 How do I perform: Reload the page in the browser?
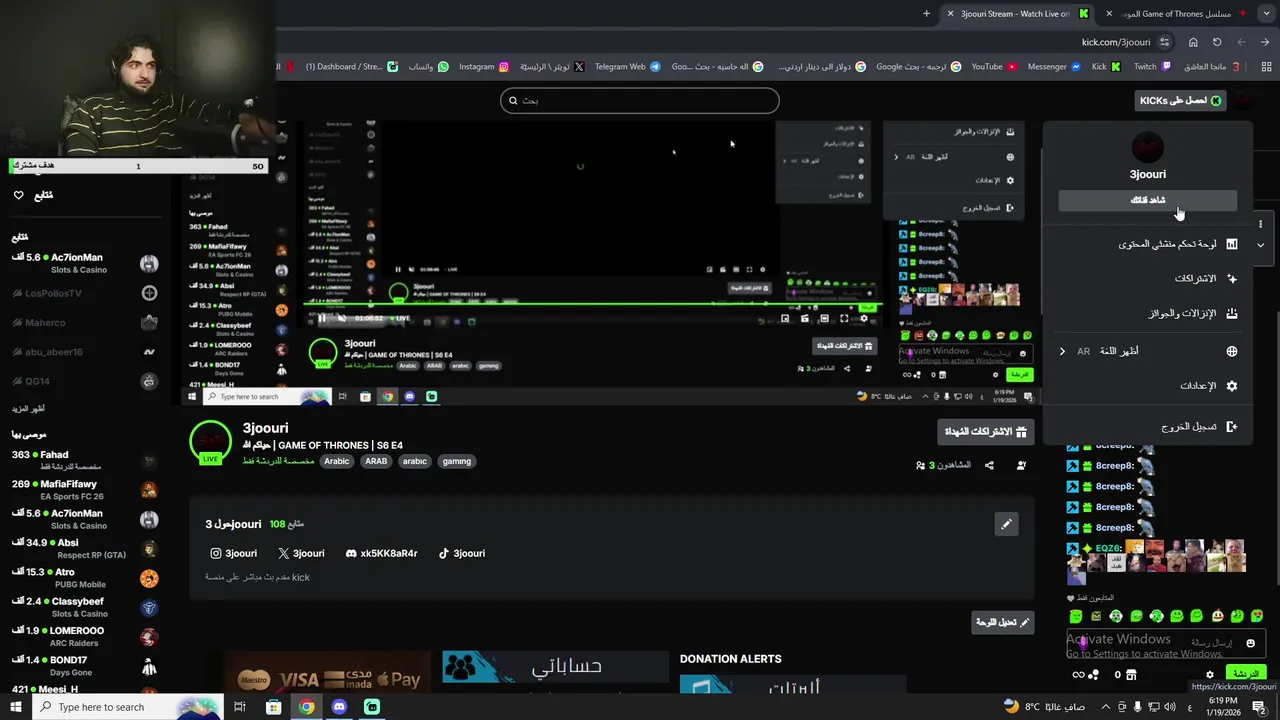[1217, 42]
